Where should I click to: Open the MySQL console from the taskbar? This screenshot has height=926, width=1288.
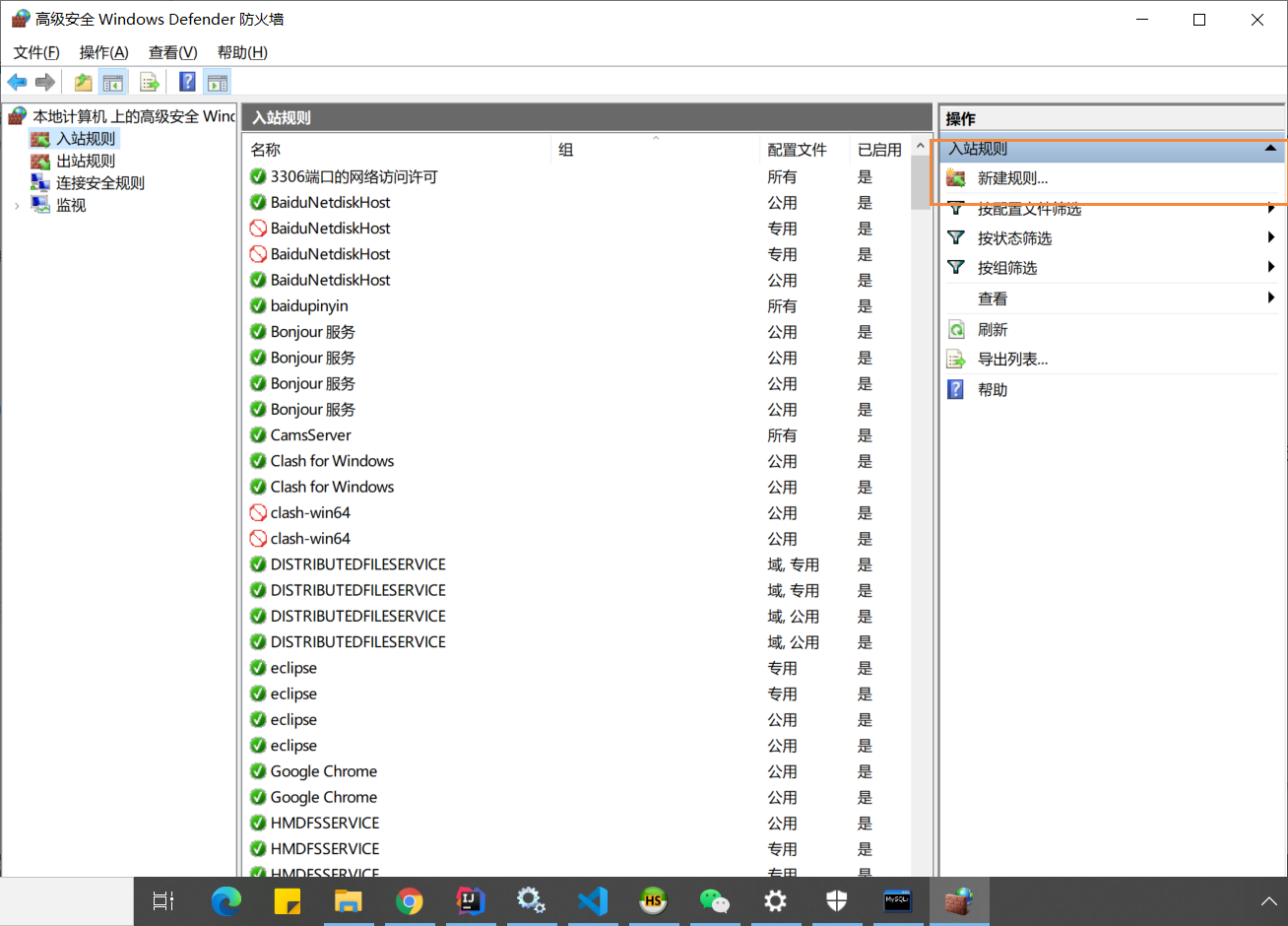pos(897,901)
